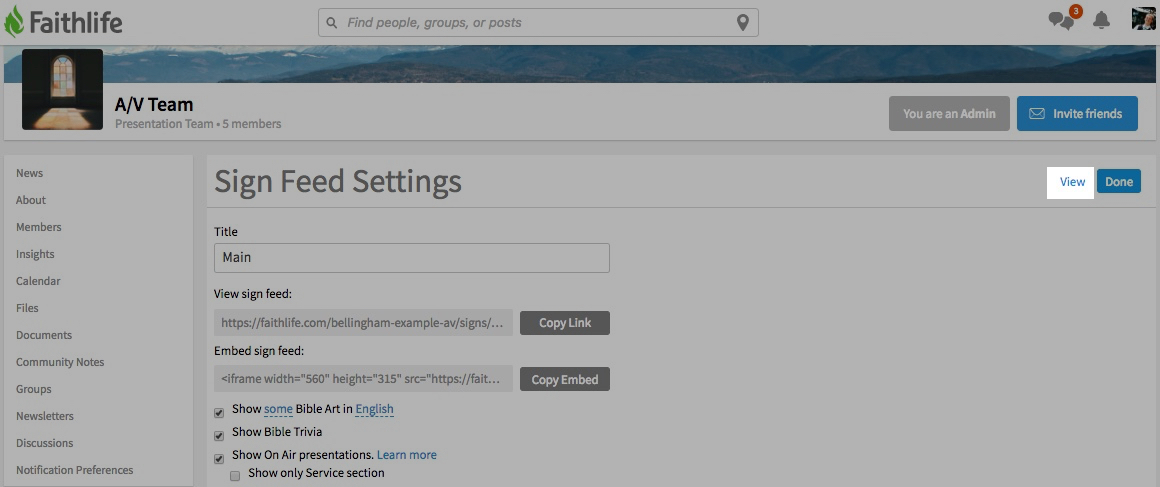Focus the Find people, groups, or posts field
Screen dimensions: 1160x487
[538, 22]
